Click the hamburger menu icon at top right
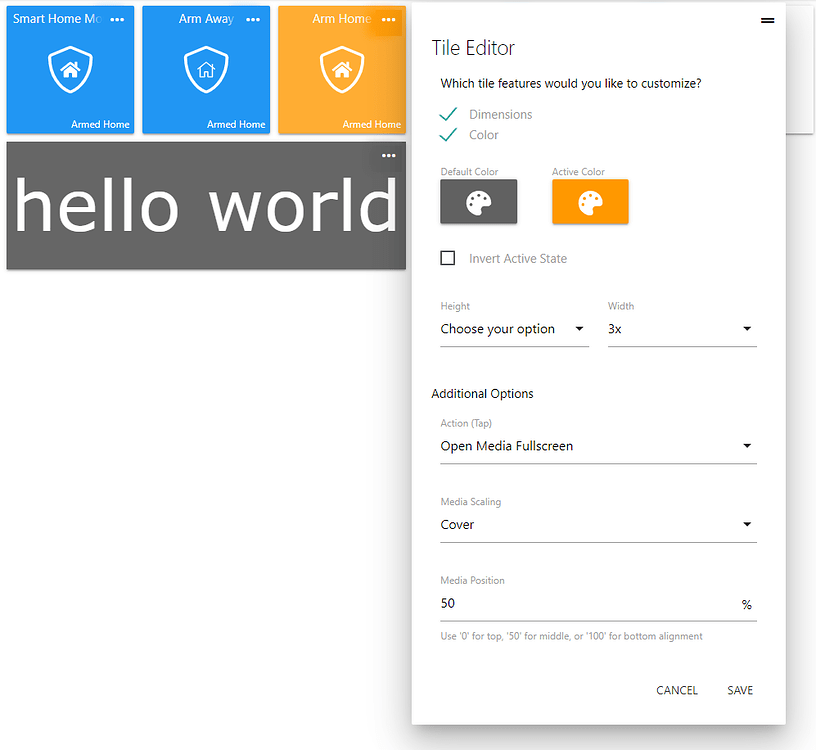This screenshot has height=750, width=816. [x=768, y=19]
